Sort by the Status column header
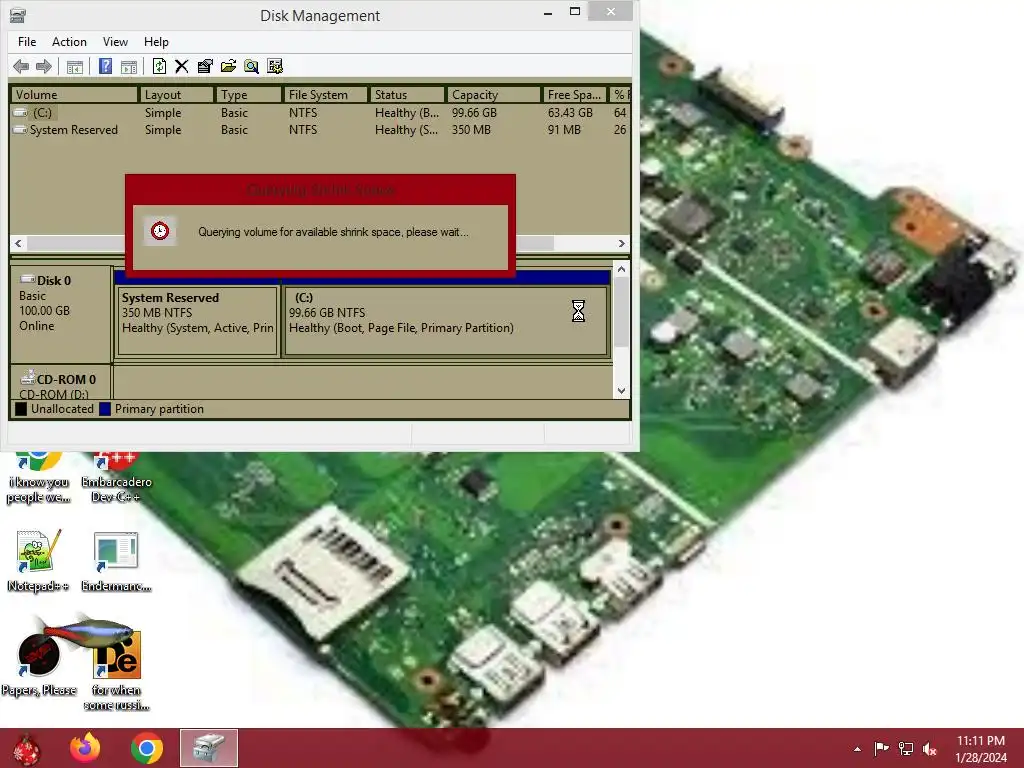This screenshot has width=1024, height=768. (x=407, y=95)
